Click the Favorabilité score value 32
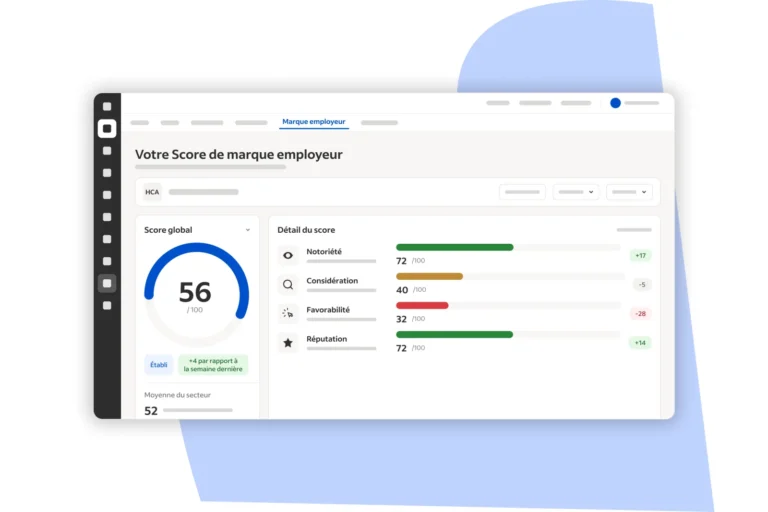Screen dimensions: 768x512 401,319
